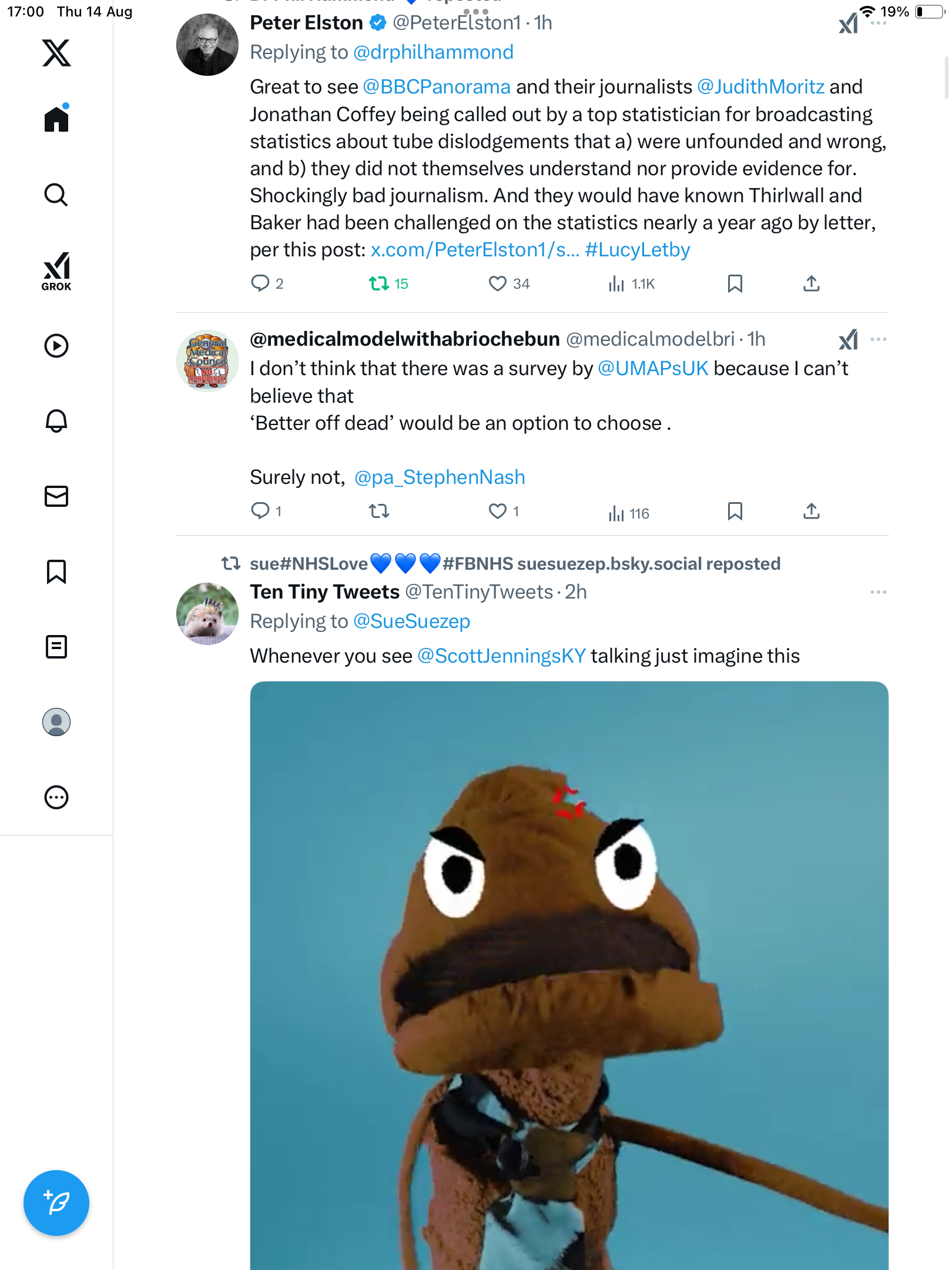Go to Home tab in sidebar

tap(56, 119)
